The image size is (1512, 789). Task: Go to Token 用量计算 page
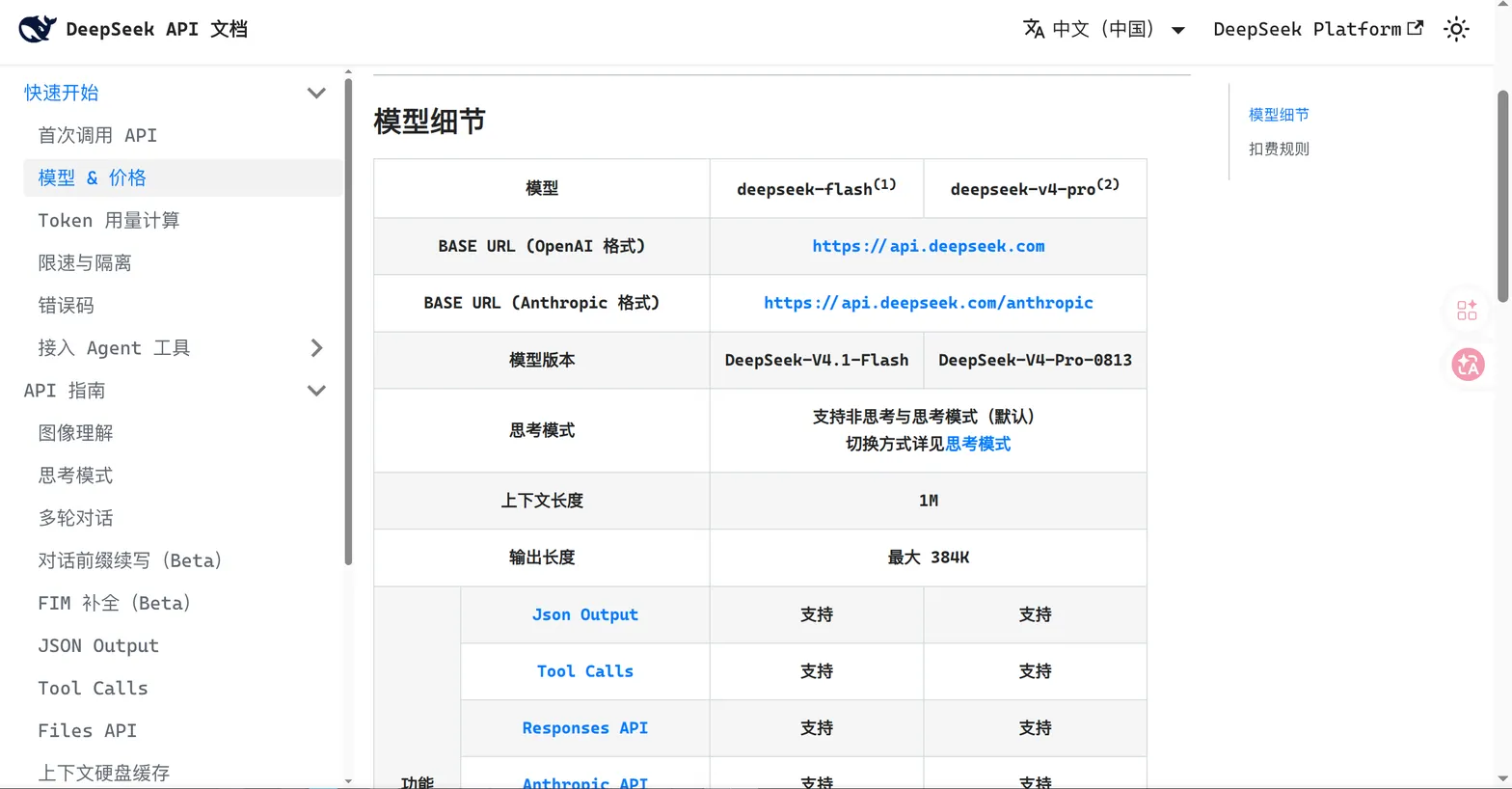[109, 220]
